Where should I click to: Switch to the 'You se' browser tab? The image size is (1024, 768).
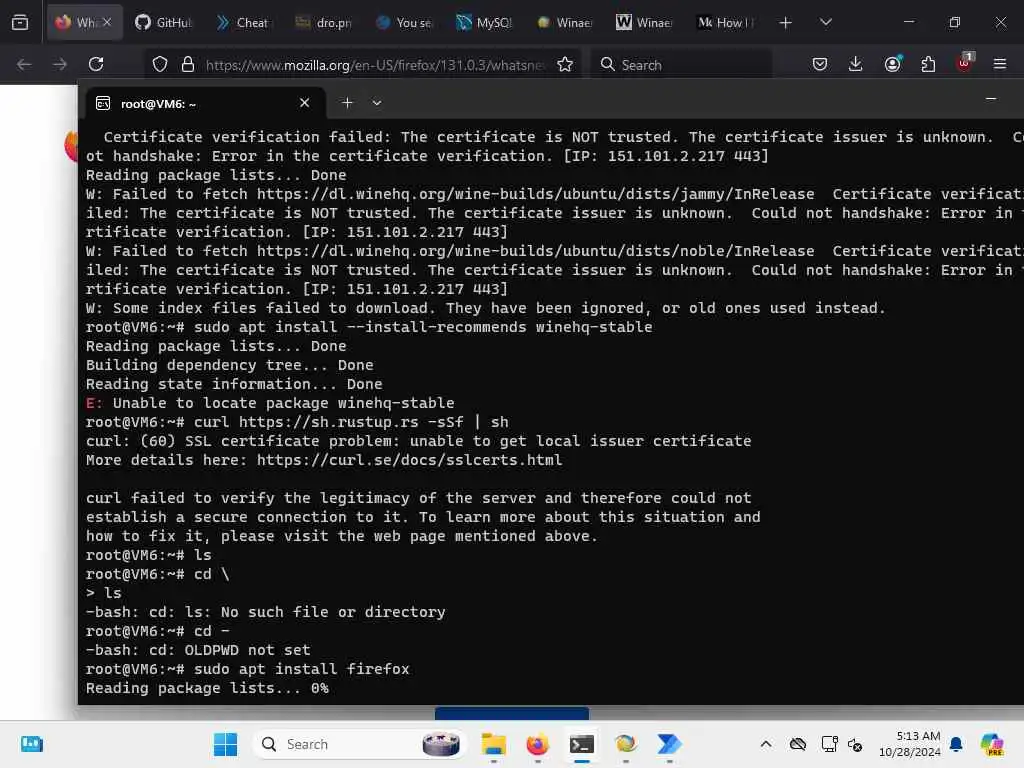coord(404,22)
